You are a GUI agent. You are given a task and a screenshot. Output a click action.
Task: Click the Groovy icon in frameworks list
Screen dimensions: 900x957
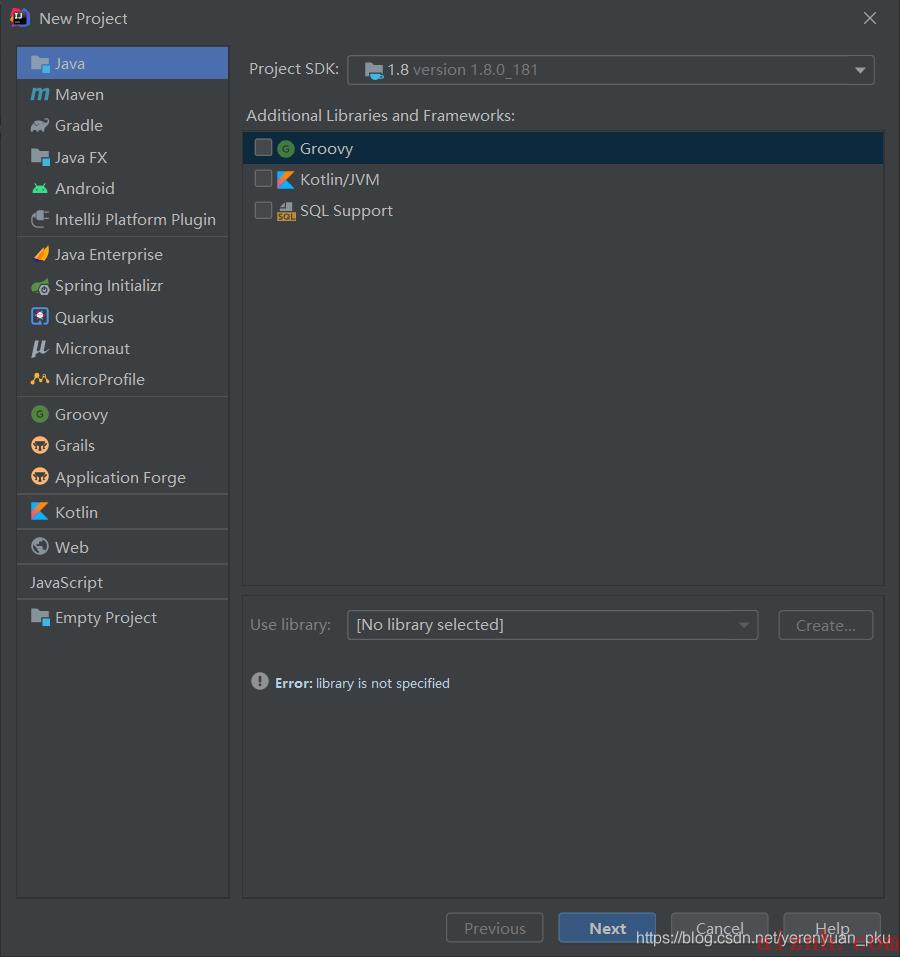click(286, 148)
